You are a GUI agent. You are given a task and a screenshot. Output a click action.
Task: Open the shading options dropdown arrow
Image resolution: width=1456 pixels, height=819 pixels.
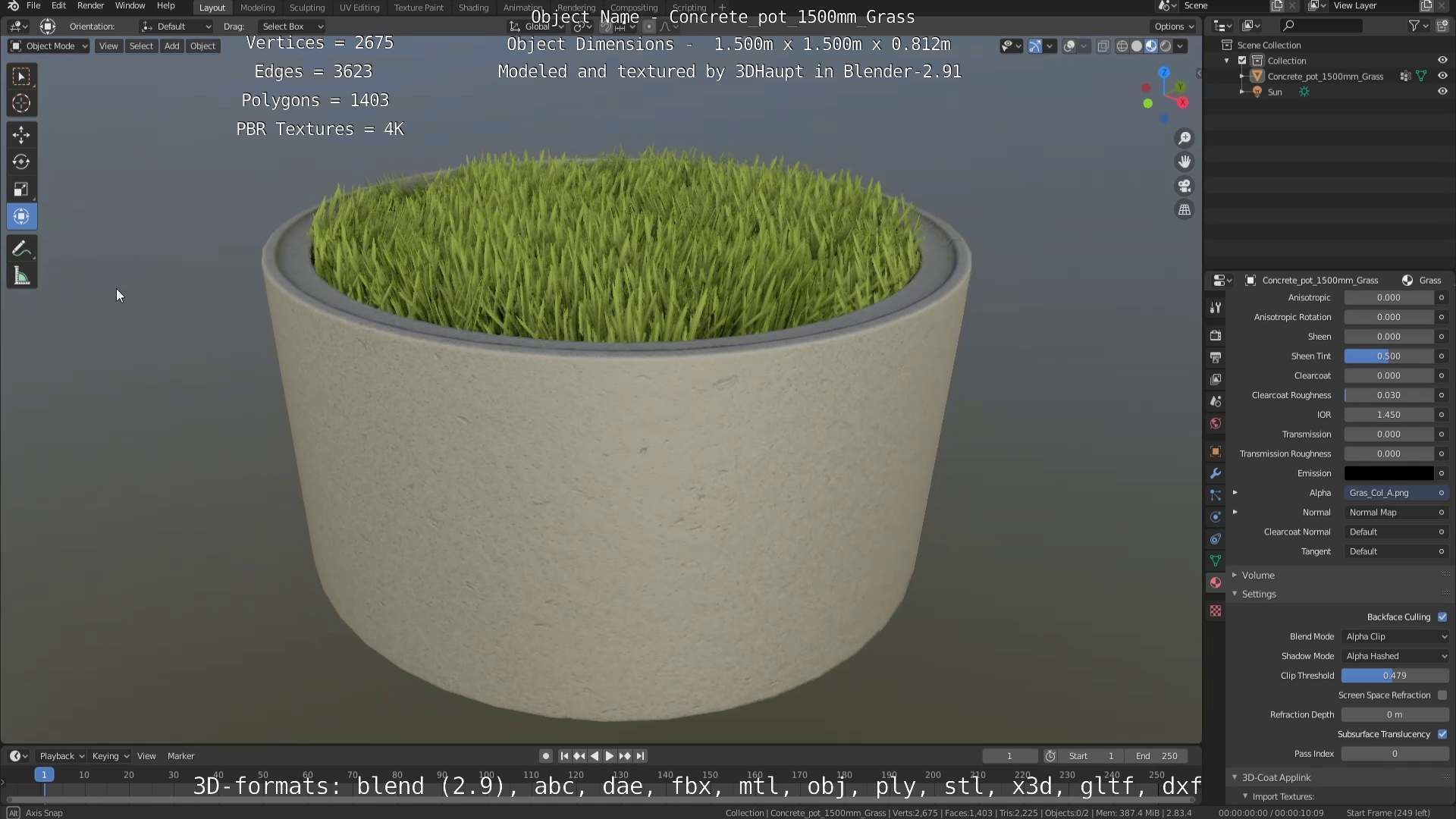1180,46
